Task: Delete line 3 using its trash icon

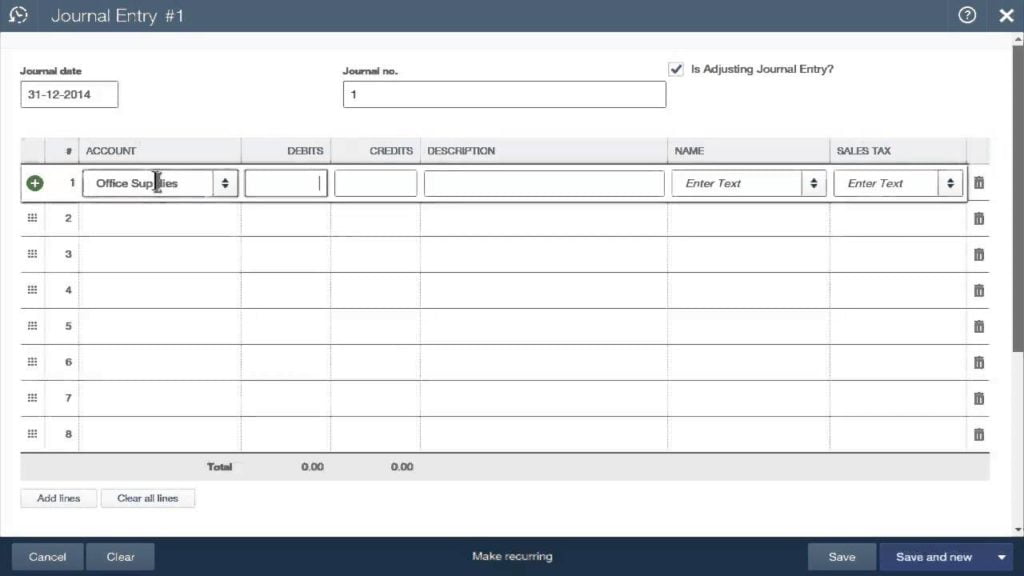Action: click(x=979, y=254)
